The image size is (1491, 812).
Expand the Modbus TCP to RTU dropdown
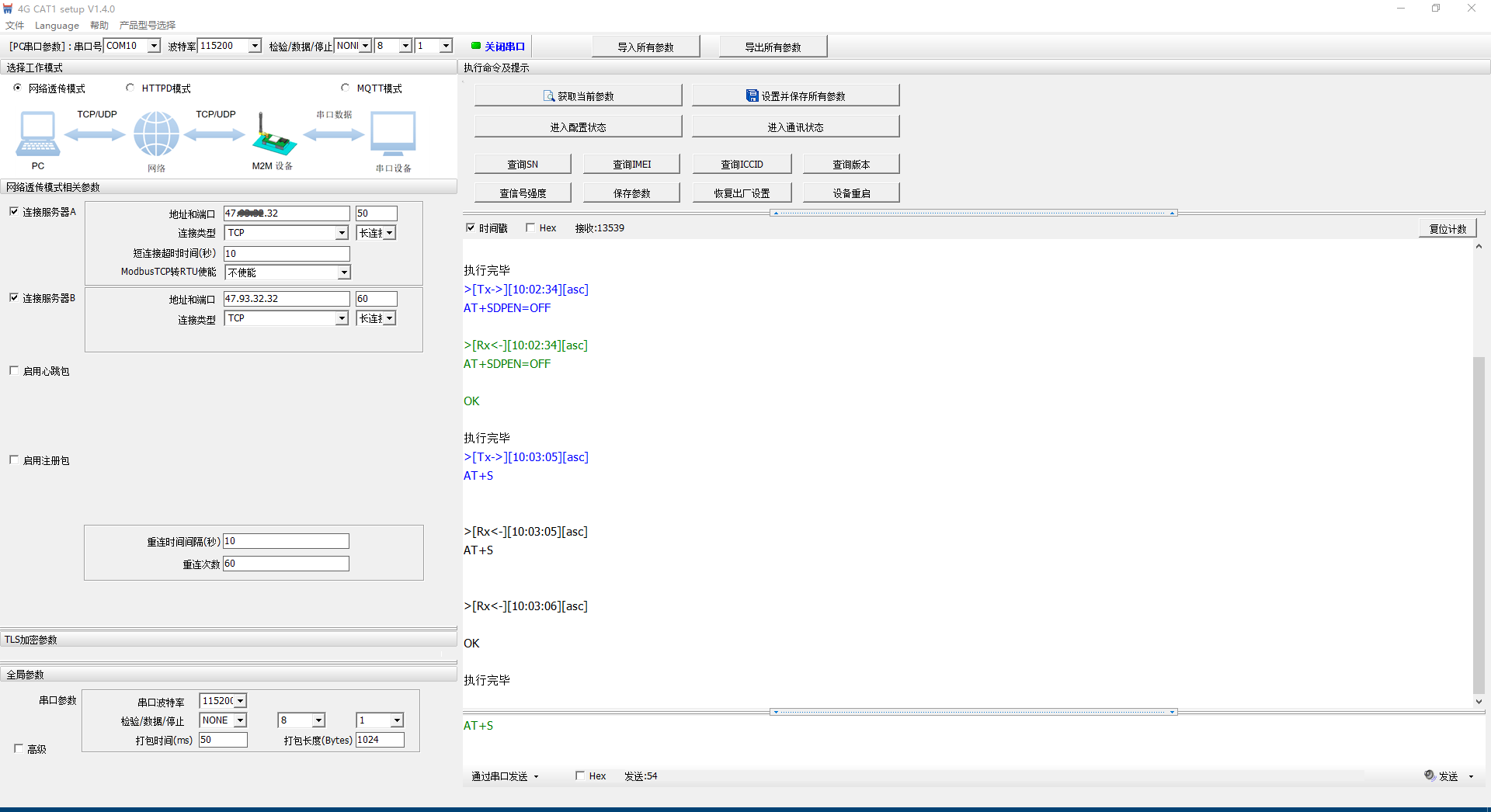[x=343, y=272]
